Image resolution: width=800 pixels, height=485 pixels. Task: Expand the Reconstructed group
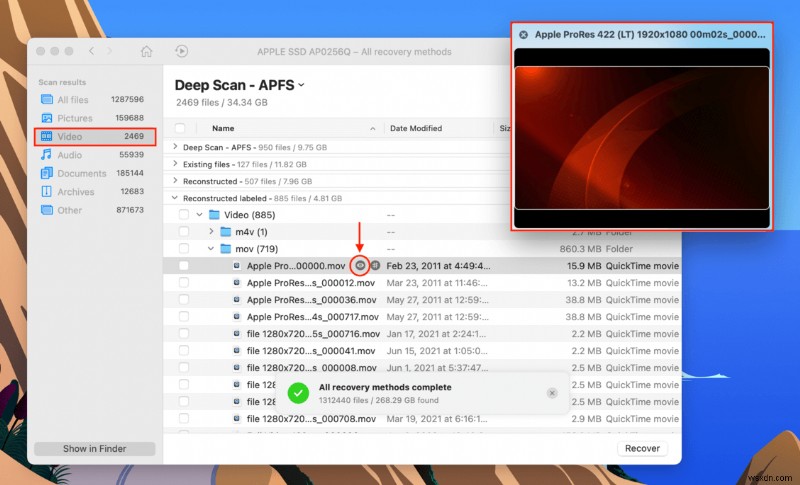175,181
